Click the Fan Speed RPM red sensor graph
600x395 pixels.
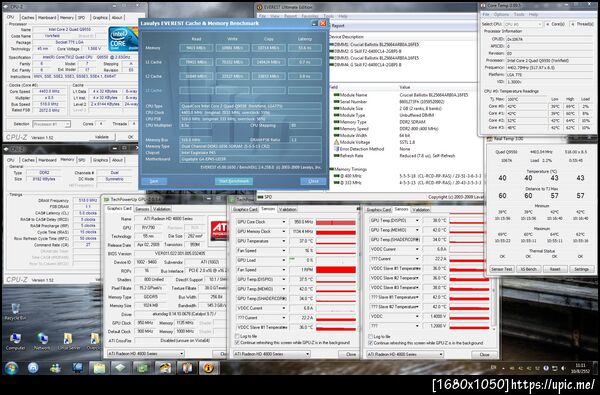pos(336,270)
